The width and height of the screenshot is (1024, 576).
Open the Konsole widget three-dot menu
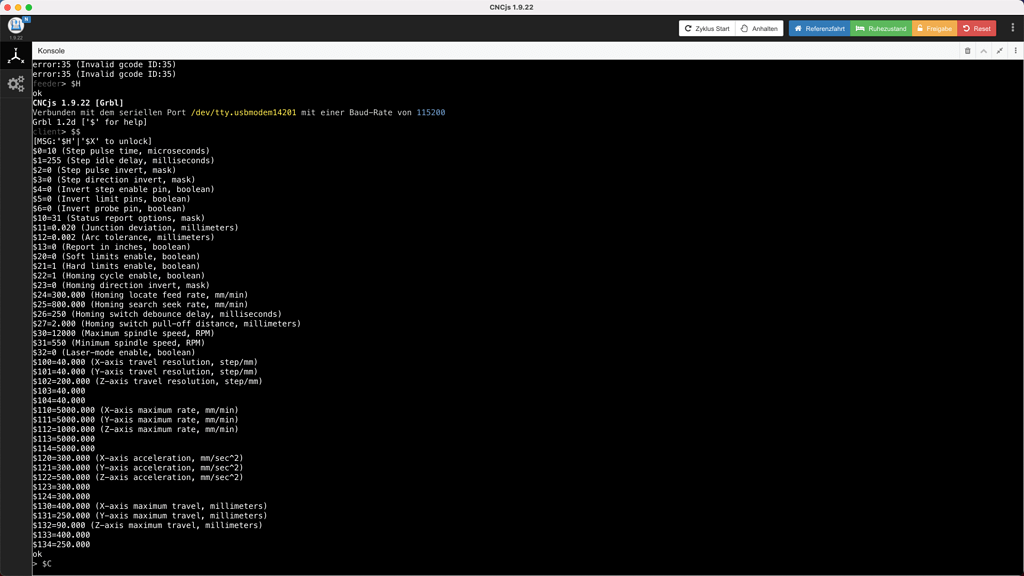coord(1015,51)
